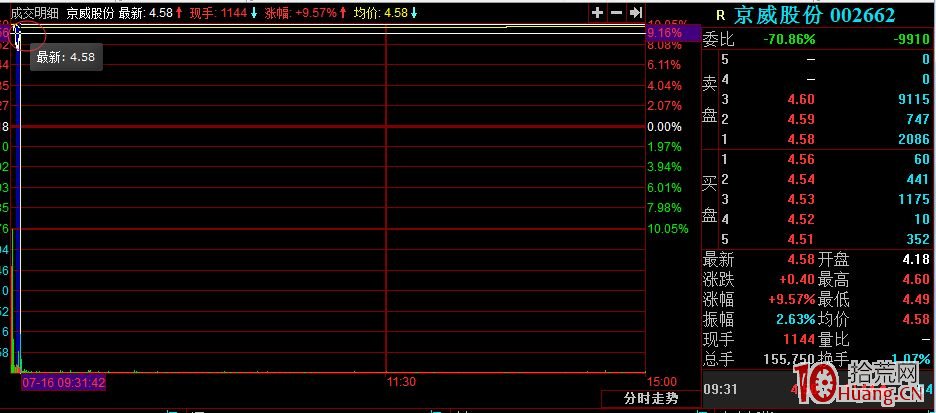936x413 pixels.
Task: Click opening price 4.18 next to 开盘
Action: pos(916,260)
